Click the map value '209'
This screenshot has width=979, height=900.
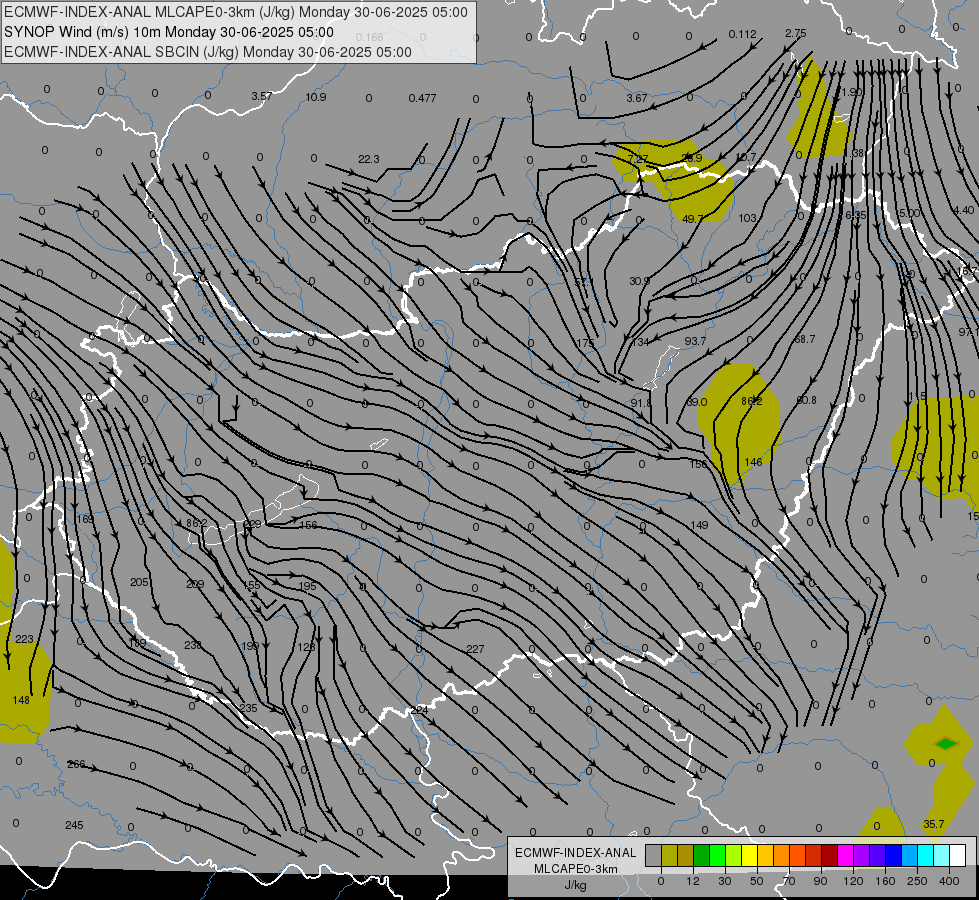click(x=195, y=584)
